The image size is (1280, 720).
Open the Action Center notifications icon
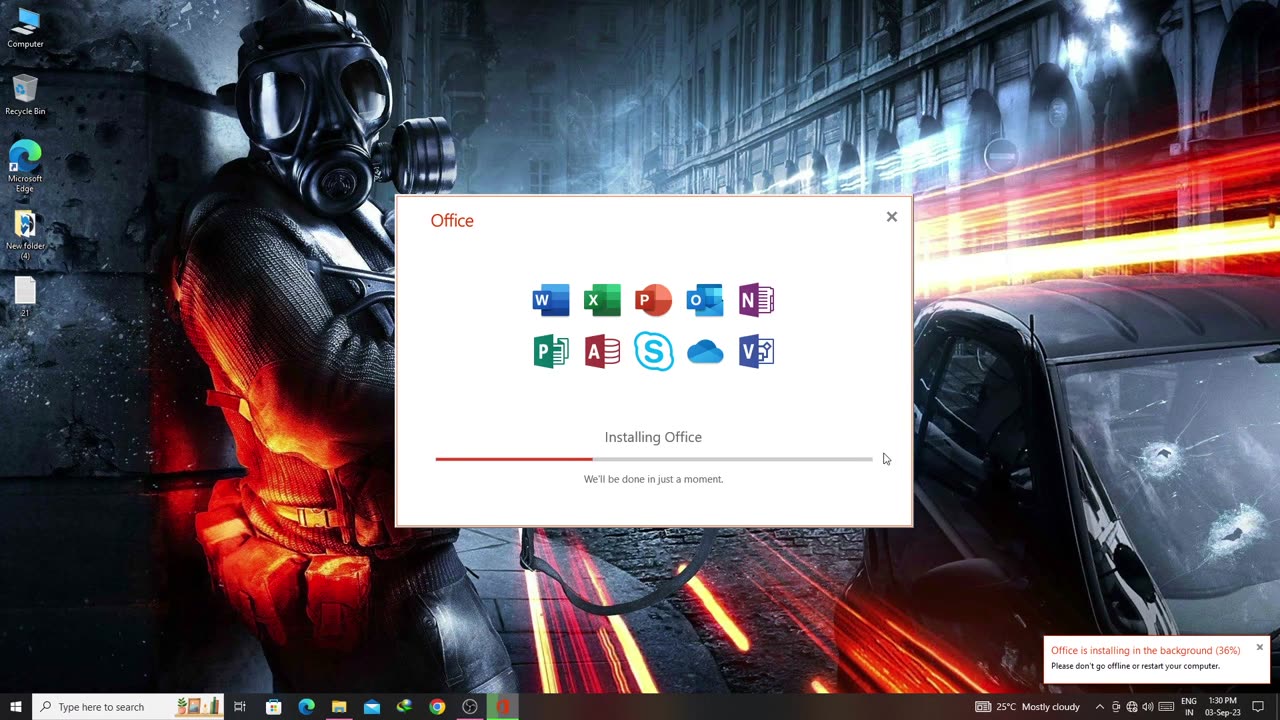(1258, 707)
